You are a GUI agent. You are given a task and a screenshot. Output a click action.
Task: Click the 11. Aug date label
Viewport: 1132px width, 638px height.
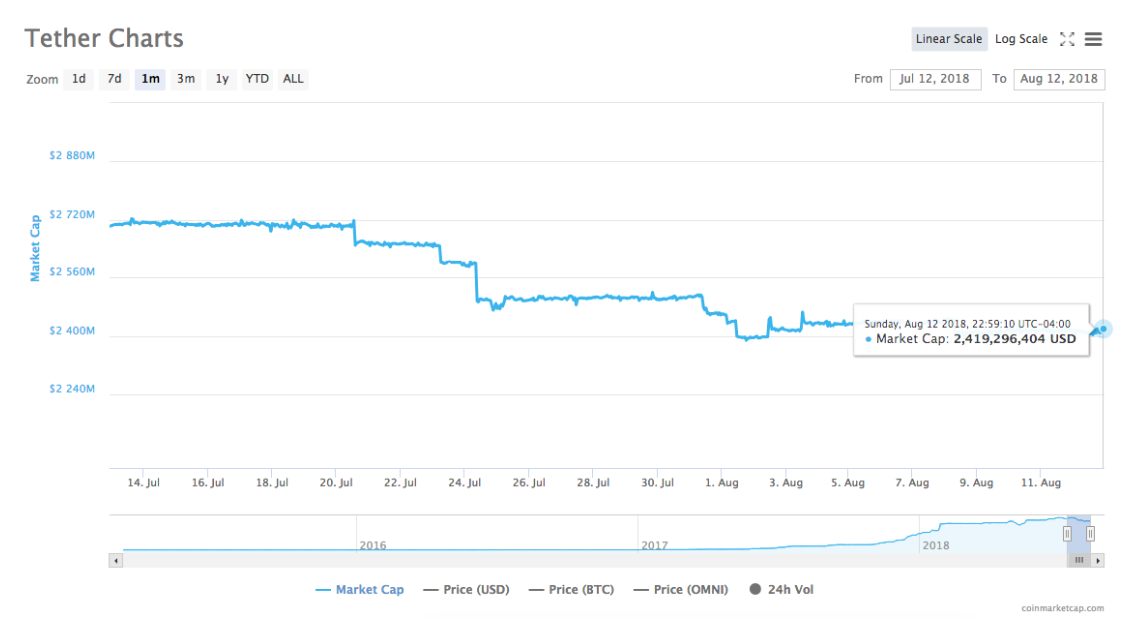(x=1040, y=483)
